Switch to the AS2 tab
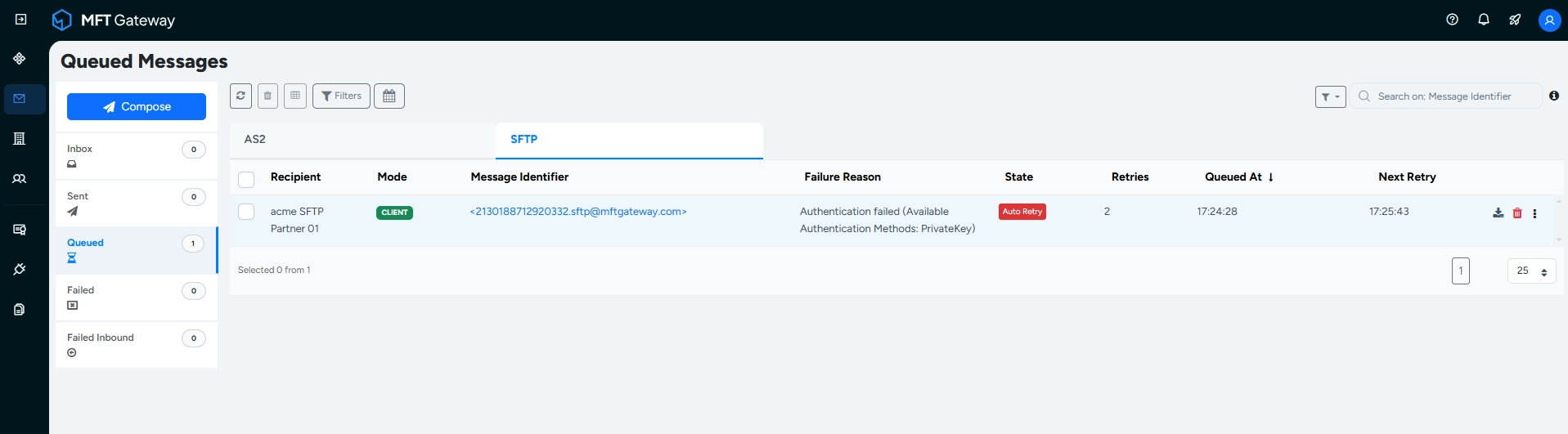Image resolution: width=1568 pixels, height=434 pixels. [362, 140]
